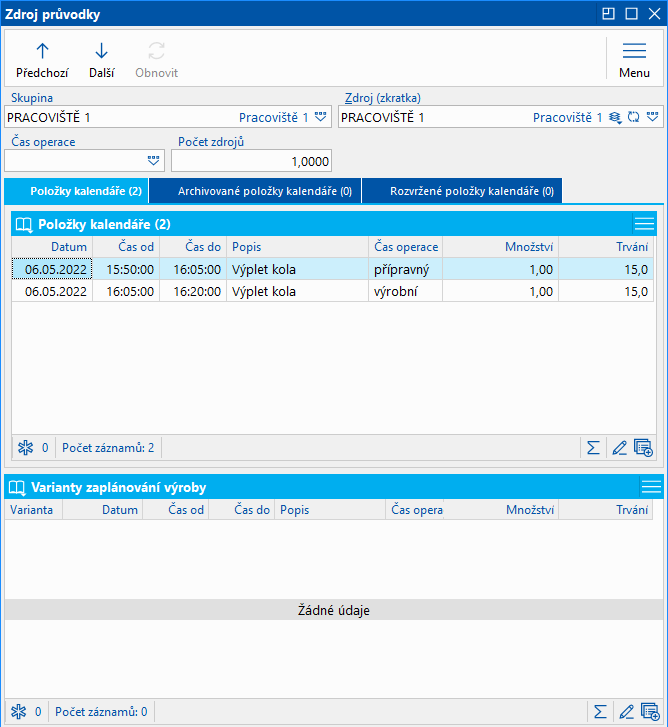
Task: Click Počet záznamů: 0 status text
Action: click(x=101, y=712)
